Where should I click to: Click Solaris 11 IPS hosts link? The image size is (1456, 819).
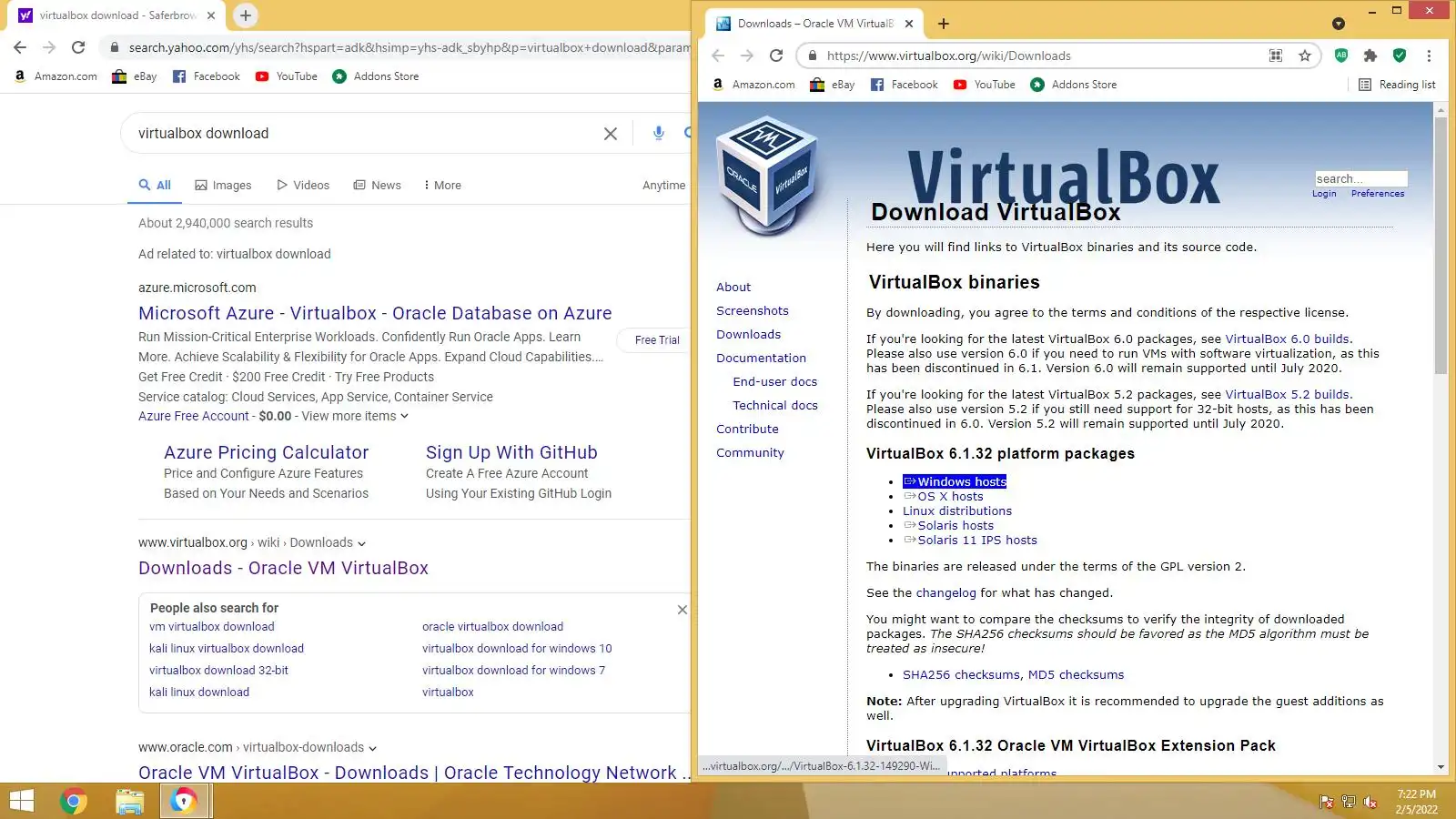coord(970,540)
